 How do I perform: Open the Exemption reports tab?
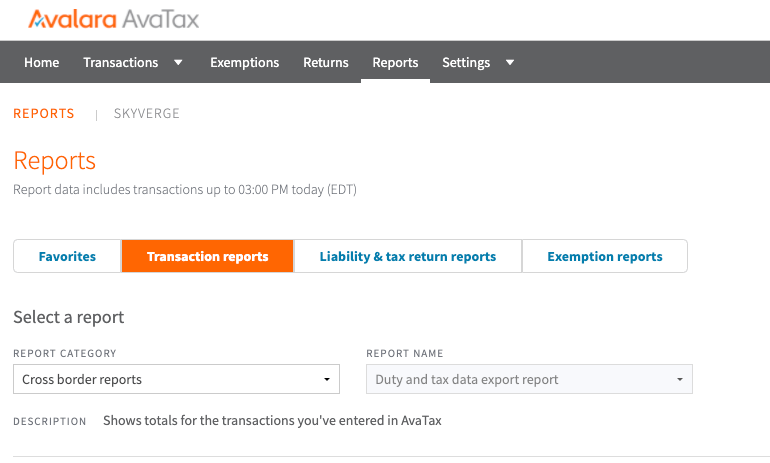[605, 256]
